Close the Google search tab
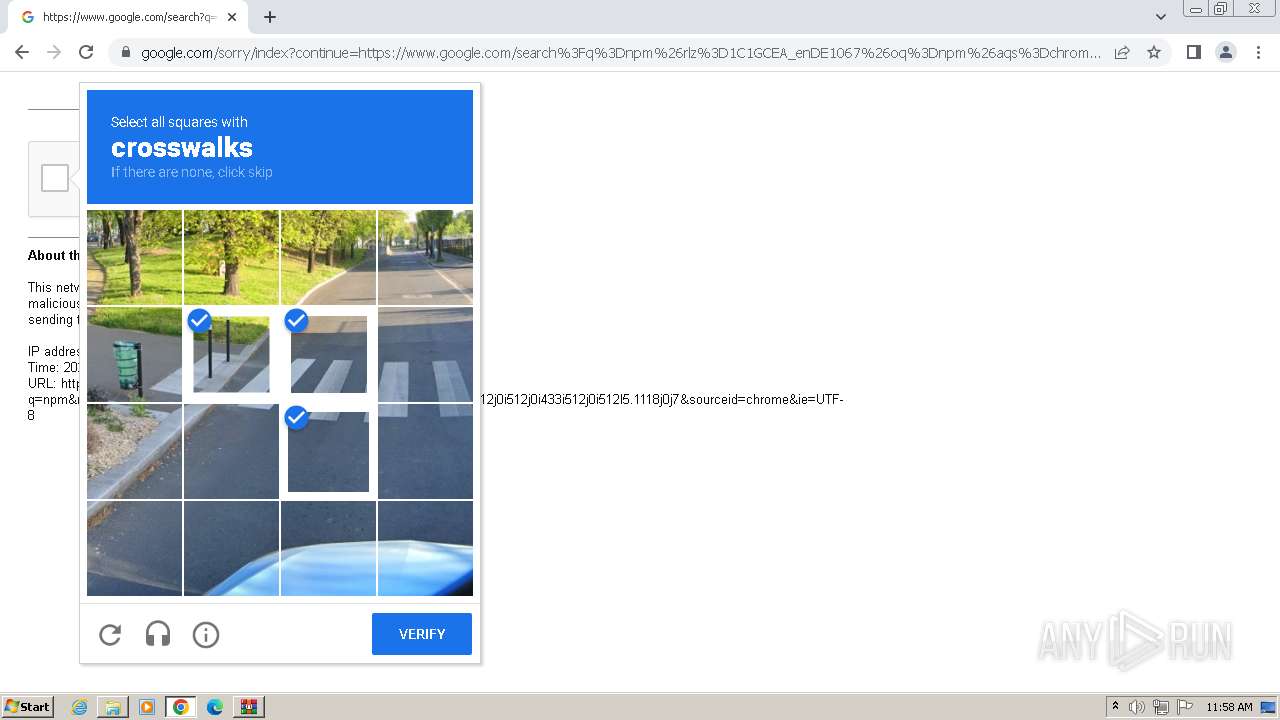Screen dimensions: 1280x720 [x=232, y=17]
